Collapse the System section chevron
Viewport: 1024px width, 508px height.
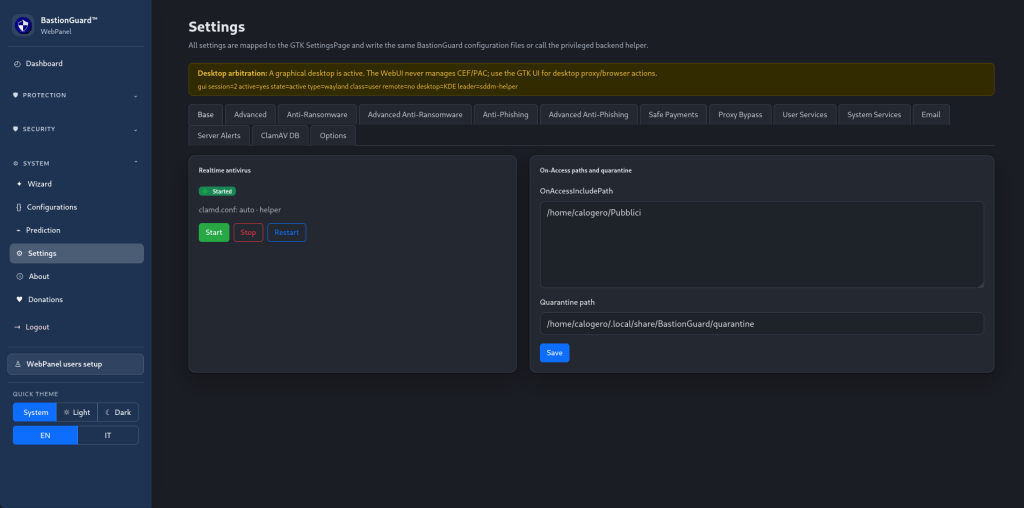coord(136,163)
